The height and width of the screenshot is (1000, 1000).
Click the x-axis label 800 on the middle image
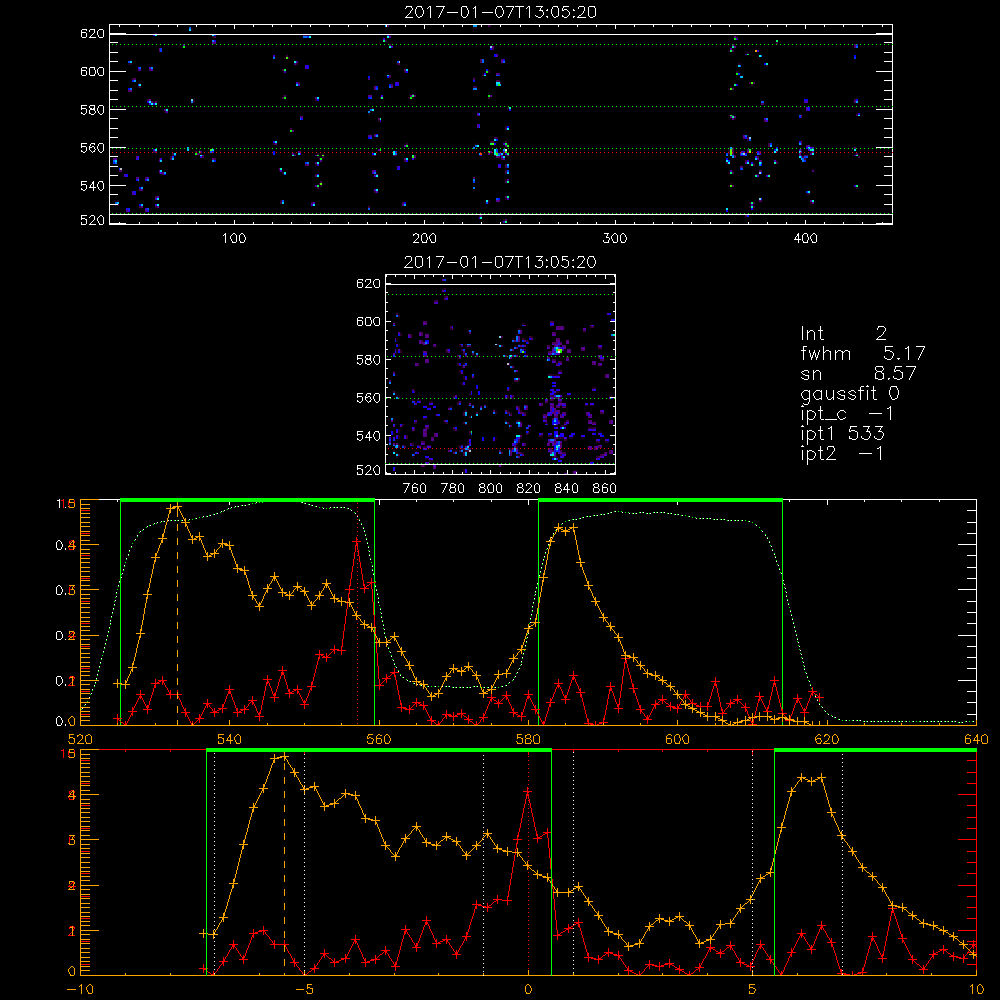coord(490,489)
